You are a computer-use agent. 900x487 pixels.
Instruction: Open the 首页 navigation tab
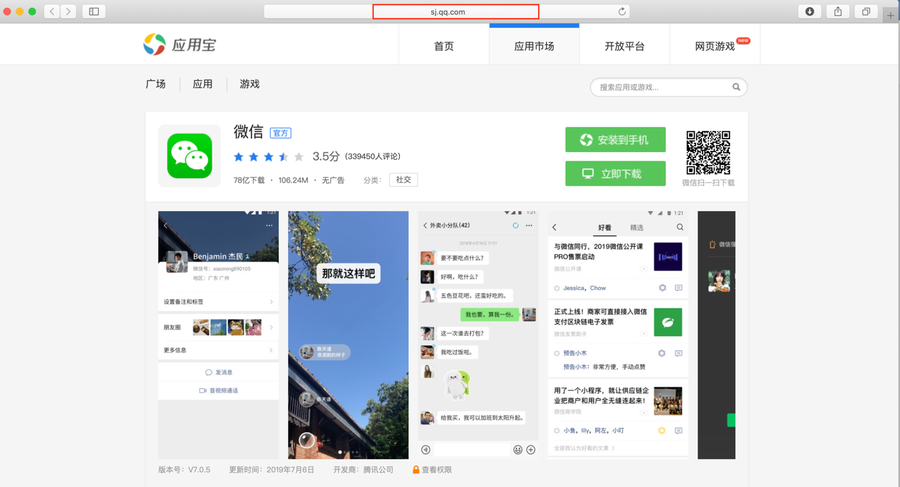point(444,46)
